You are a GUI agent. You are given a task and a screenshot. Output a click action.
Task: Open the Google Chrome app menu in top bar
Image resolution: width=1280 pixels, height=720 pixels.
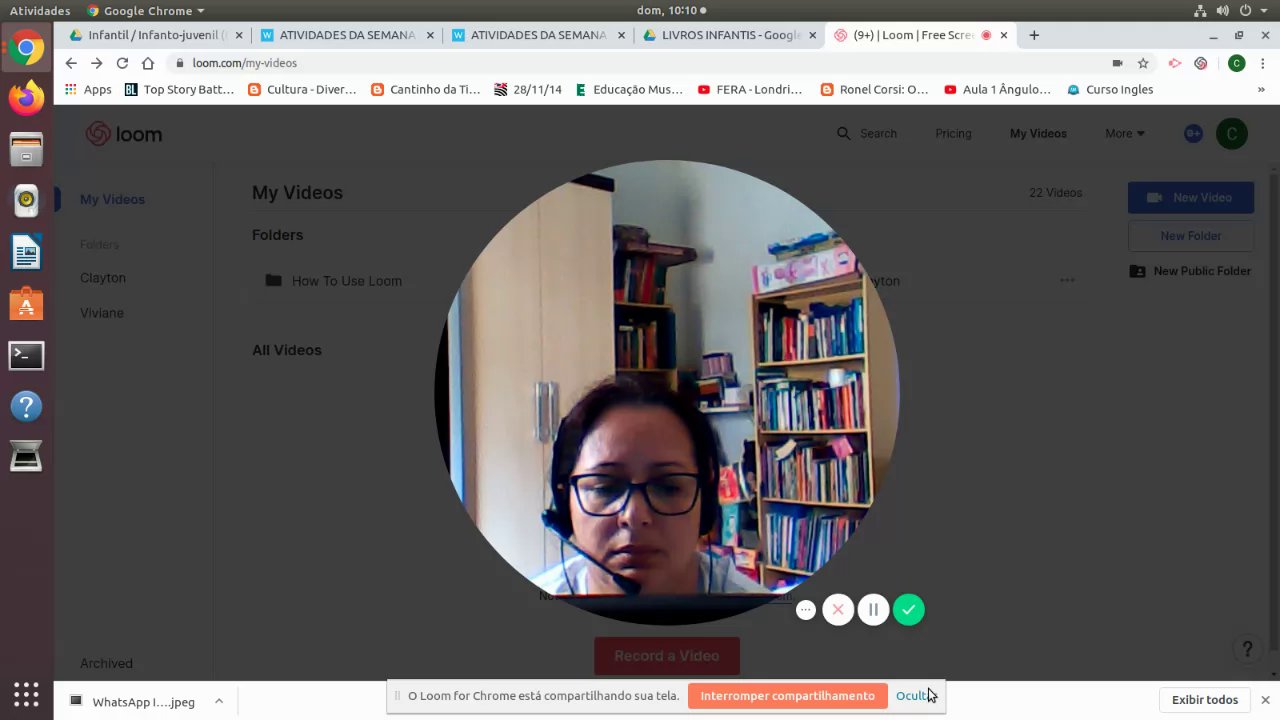pos(145,10)
